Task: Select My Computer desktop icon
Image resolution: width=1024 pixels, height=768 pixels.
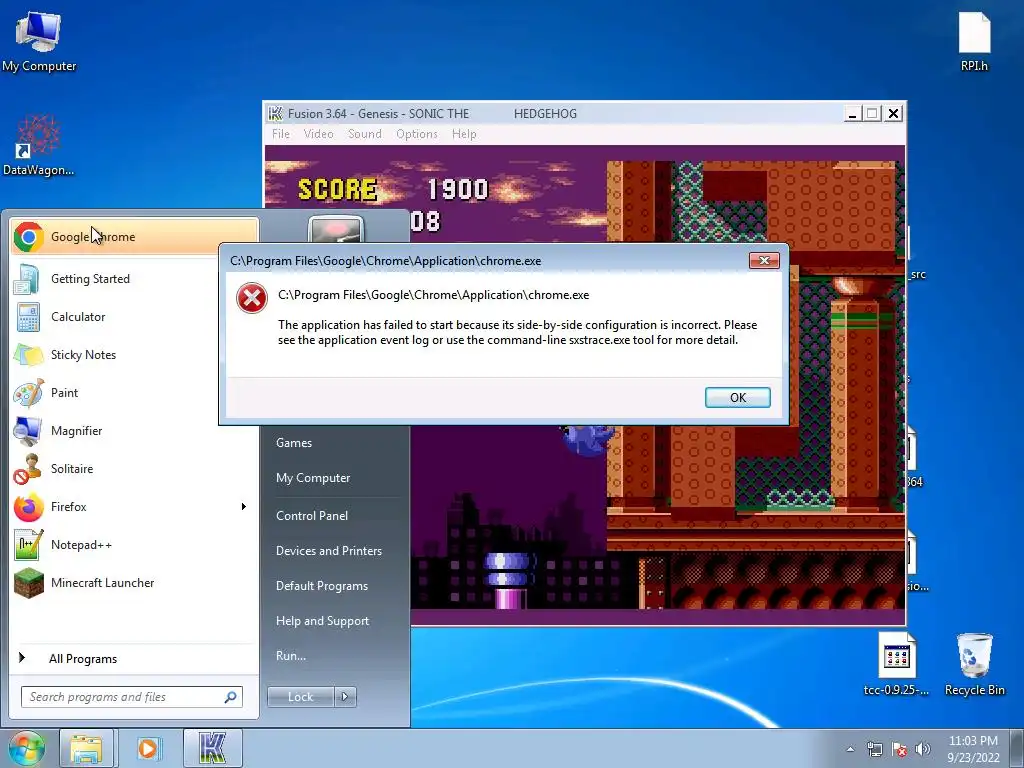Action: 39,42
